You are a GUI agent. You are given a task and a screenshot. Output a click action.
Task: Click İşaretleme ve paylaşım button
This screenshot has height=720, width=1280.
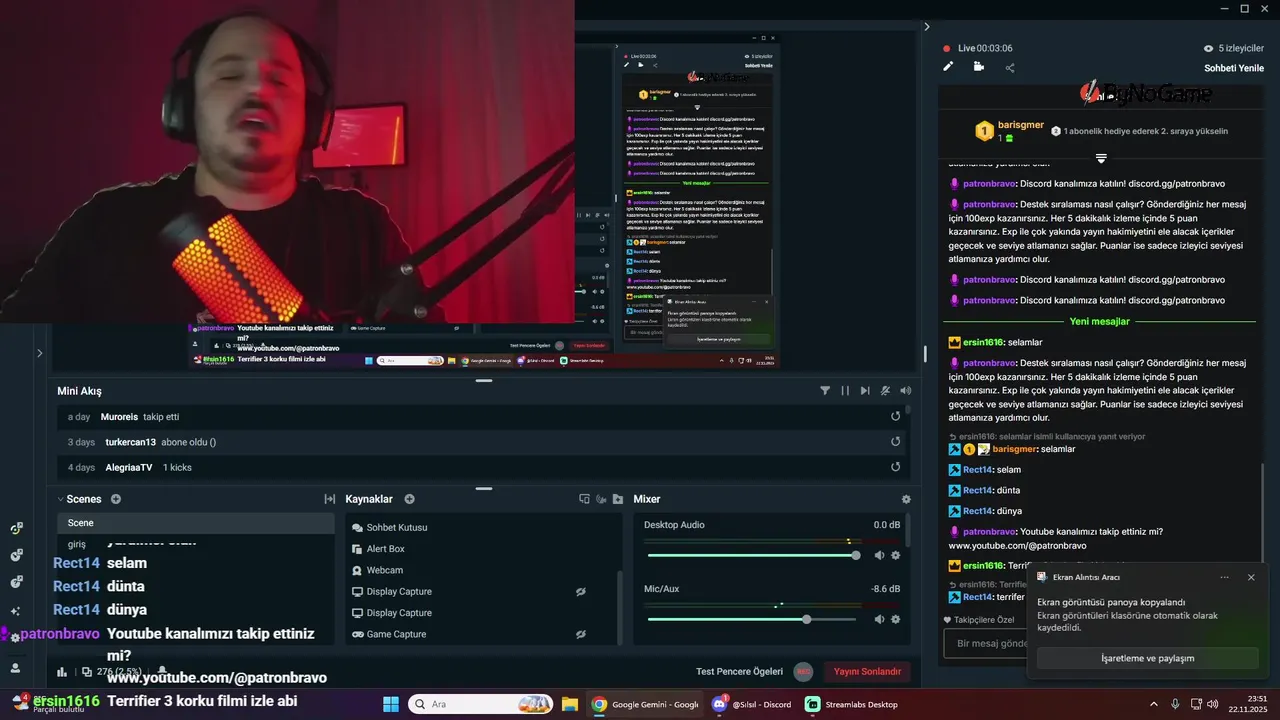1147,658
